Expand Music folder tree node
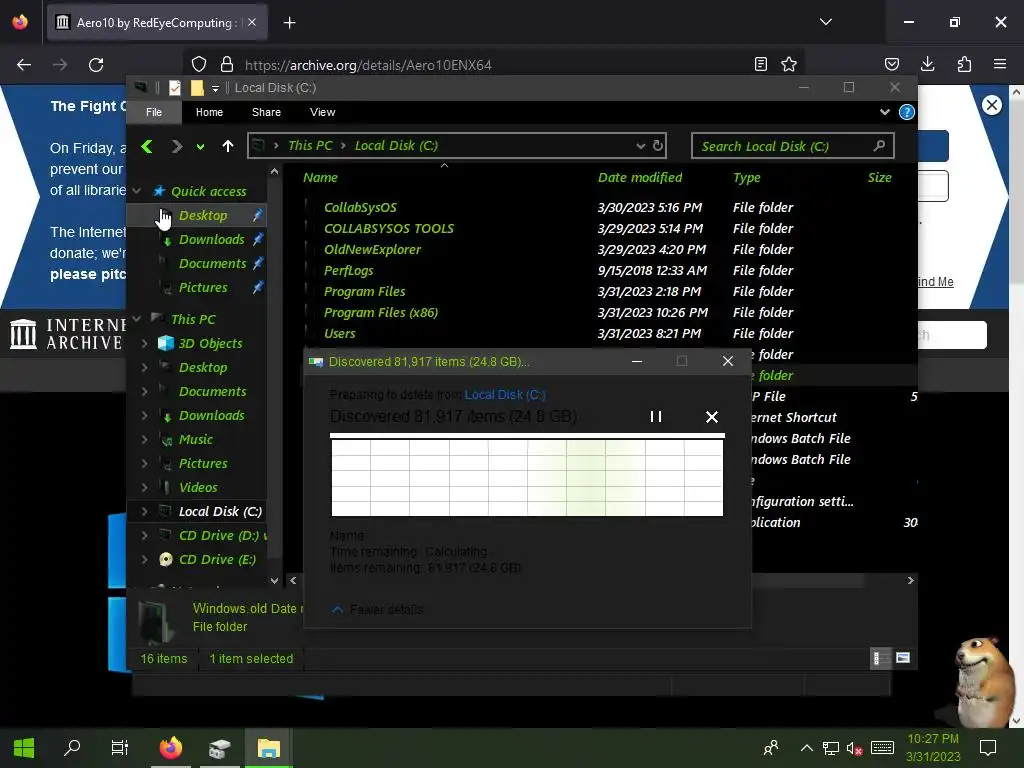The width and height of the screenshot is (1024, 768). pos(144,440)
